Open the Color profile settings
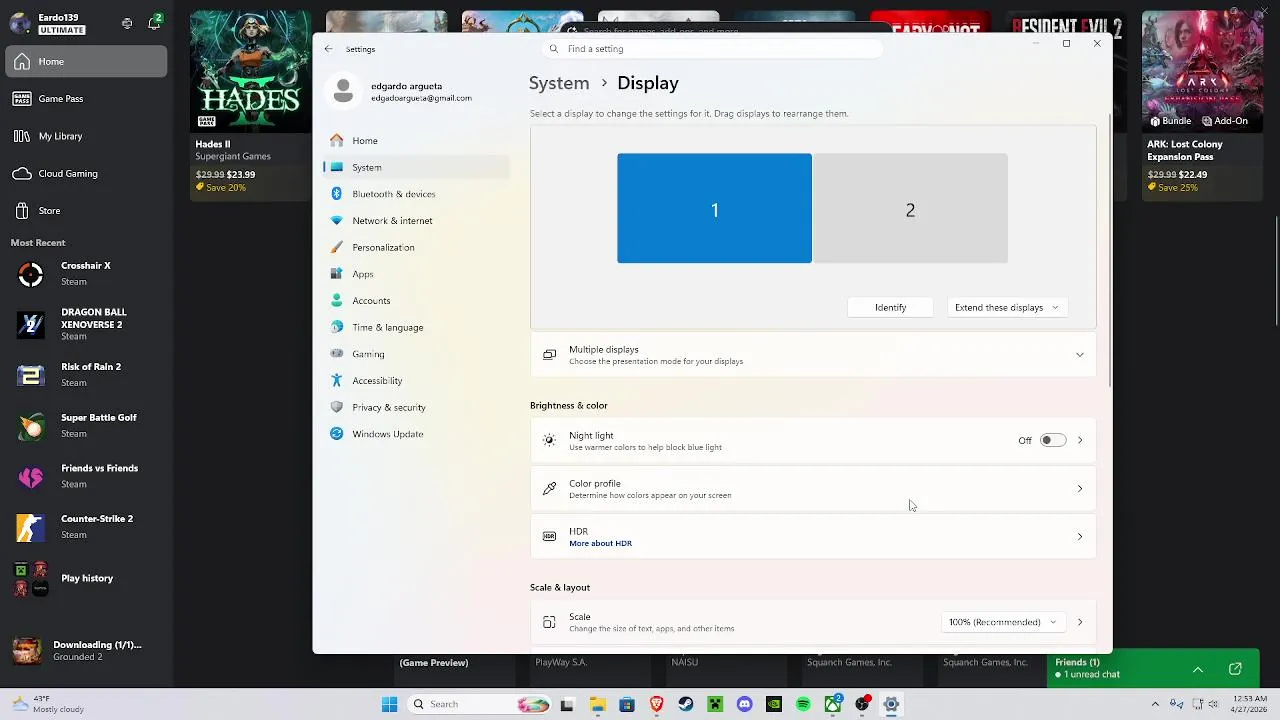 click(x=813, y=489)
